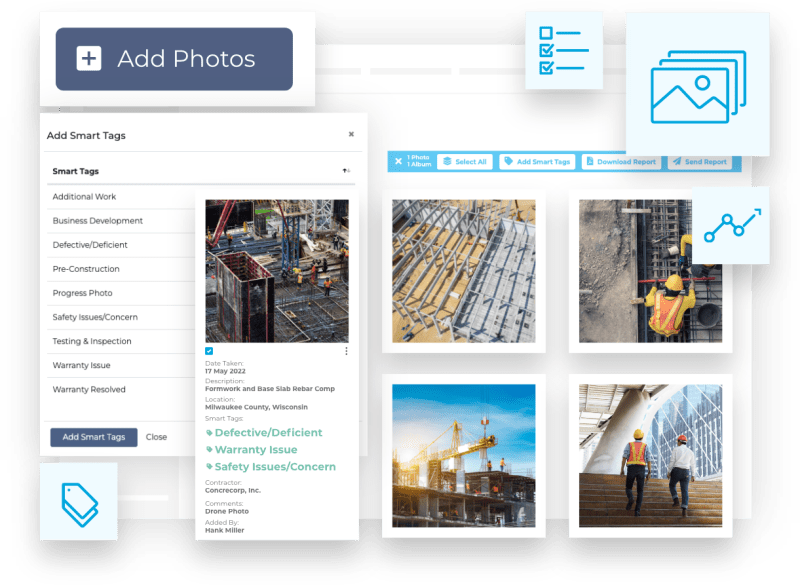Click the tag icon beside Add Smart Tags
800x585 pixels.
click(x=507, y=161)
